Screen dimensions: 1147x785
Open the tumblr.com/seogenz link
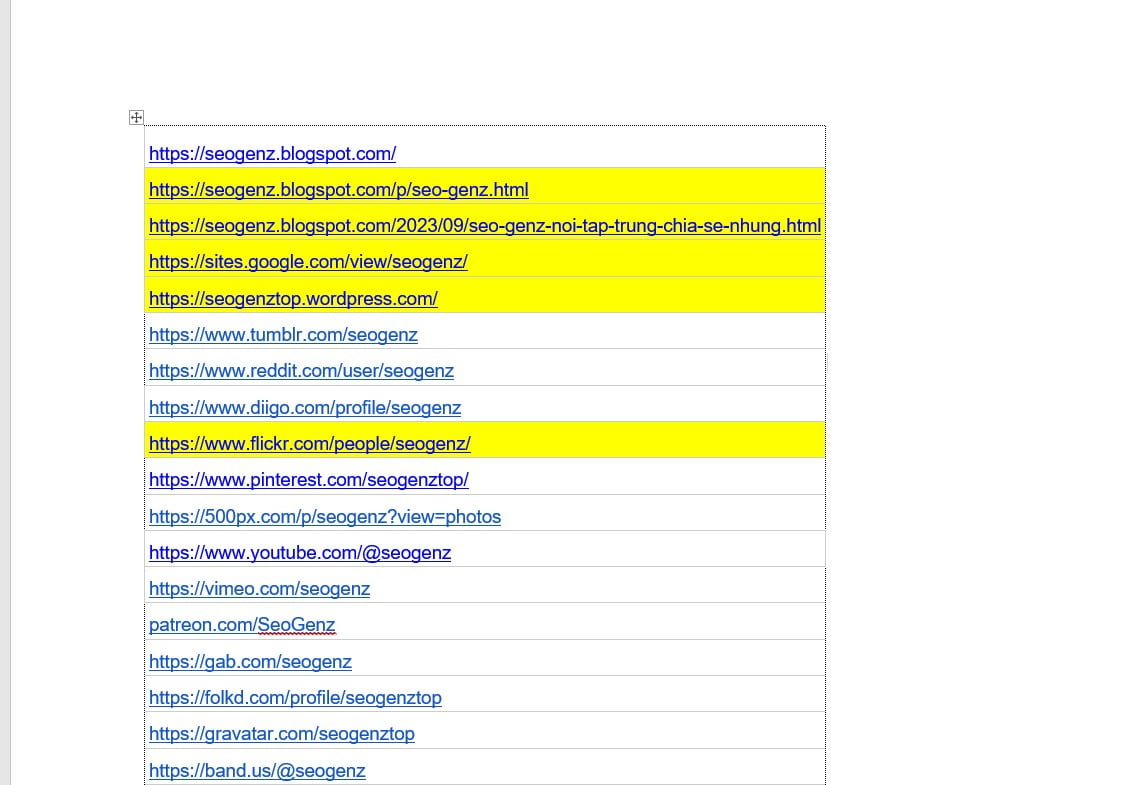283,335
